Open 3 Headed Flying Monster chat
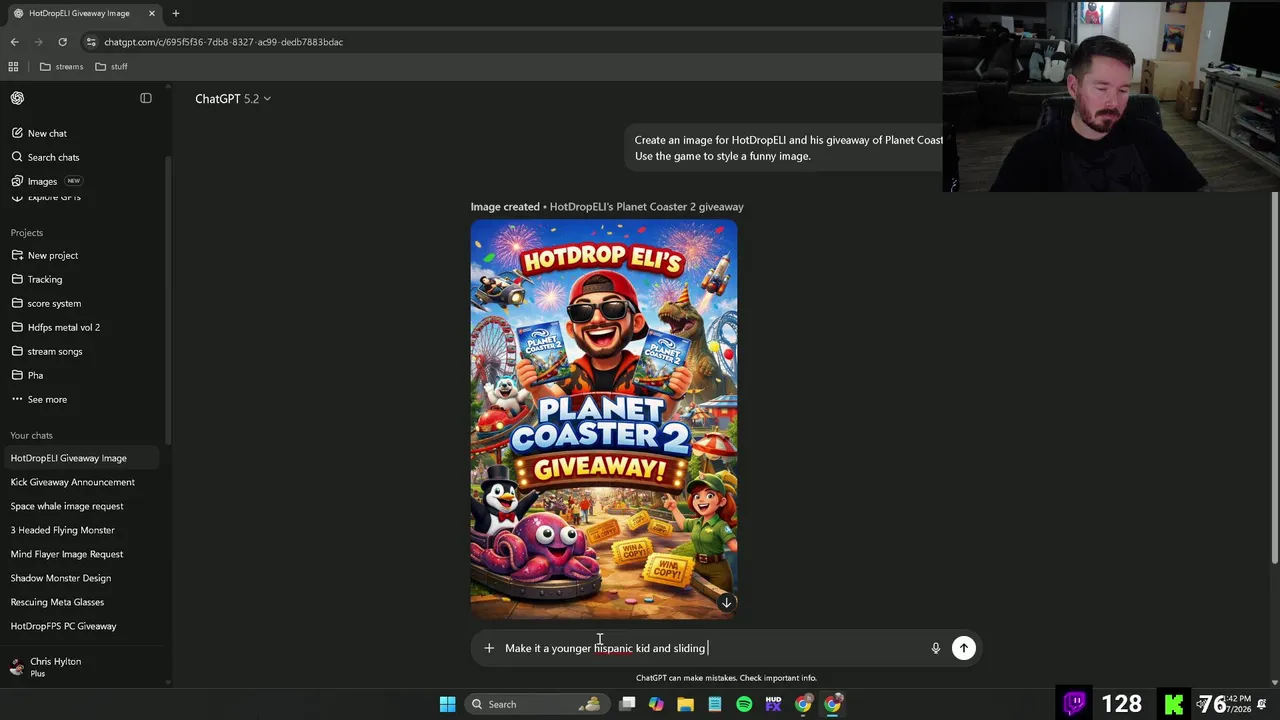Viewport: 1280px width, 720px height. coord(62,530)
